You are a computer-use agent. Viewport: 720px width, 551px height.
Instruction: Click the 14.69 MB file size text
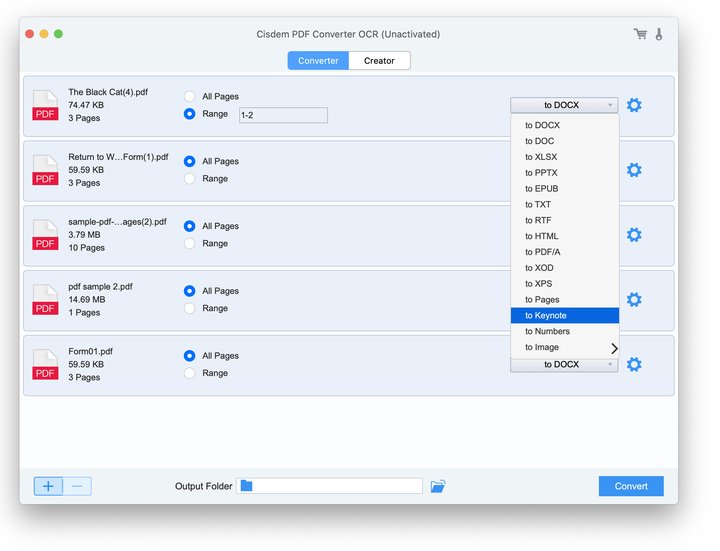point(87,299)
